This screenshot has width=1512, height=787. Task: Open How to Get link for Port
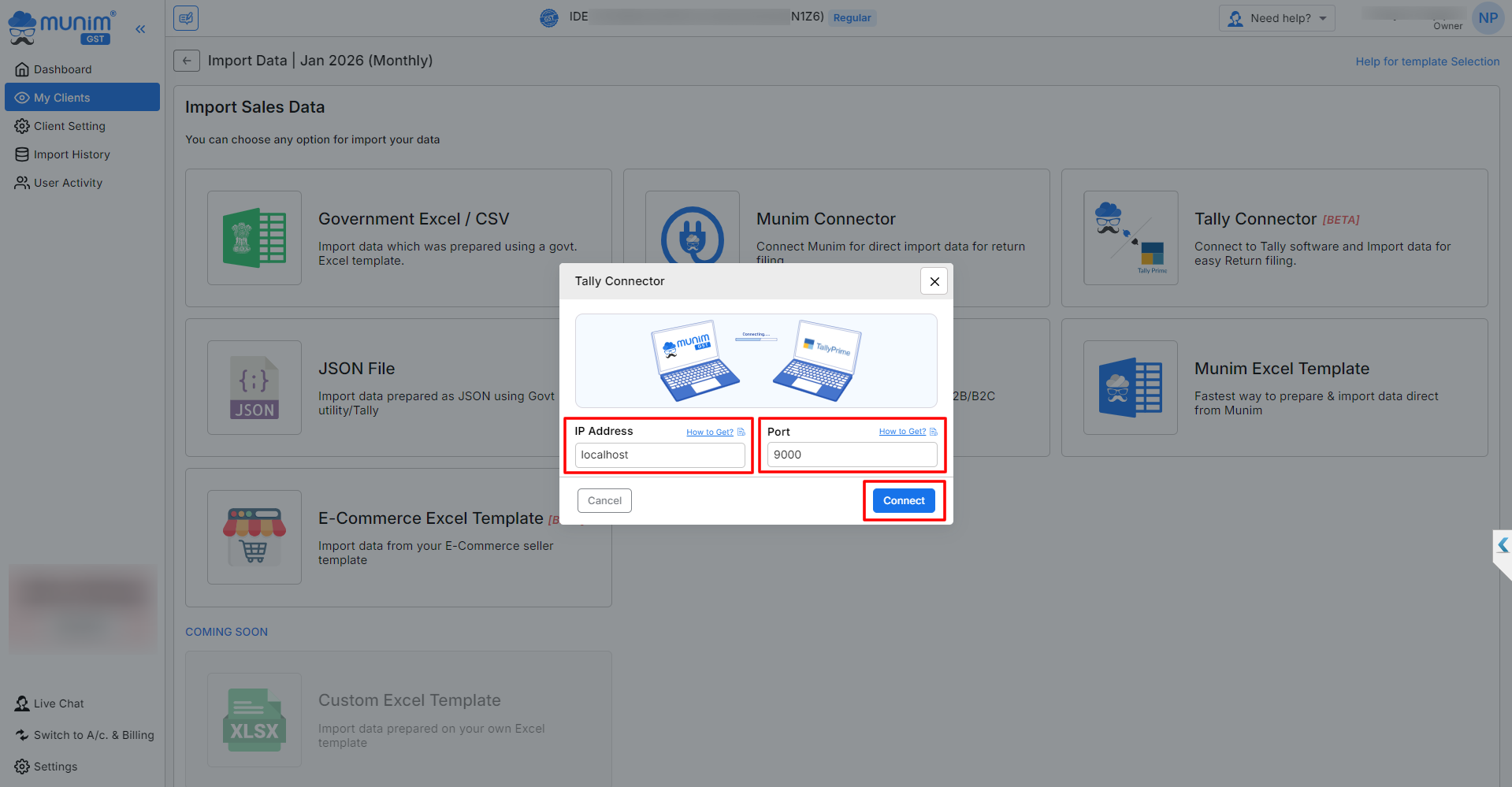[902, 432]
